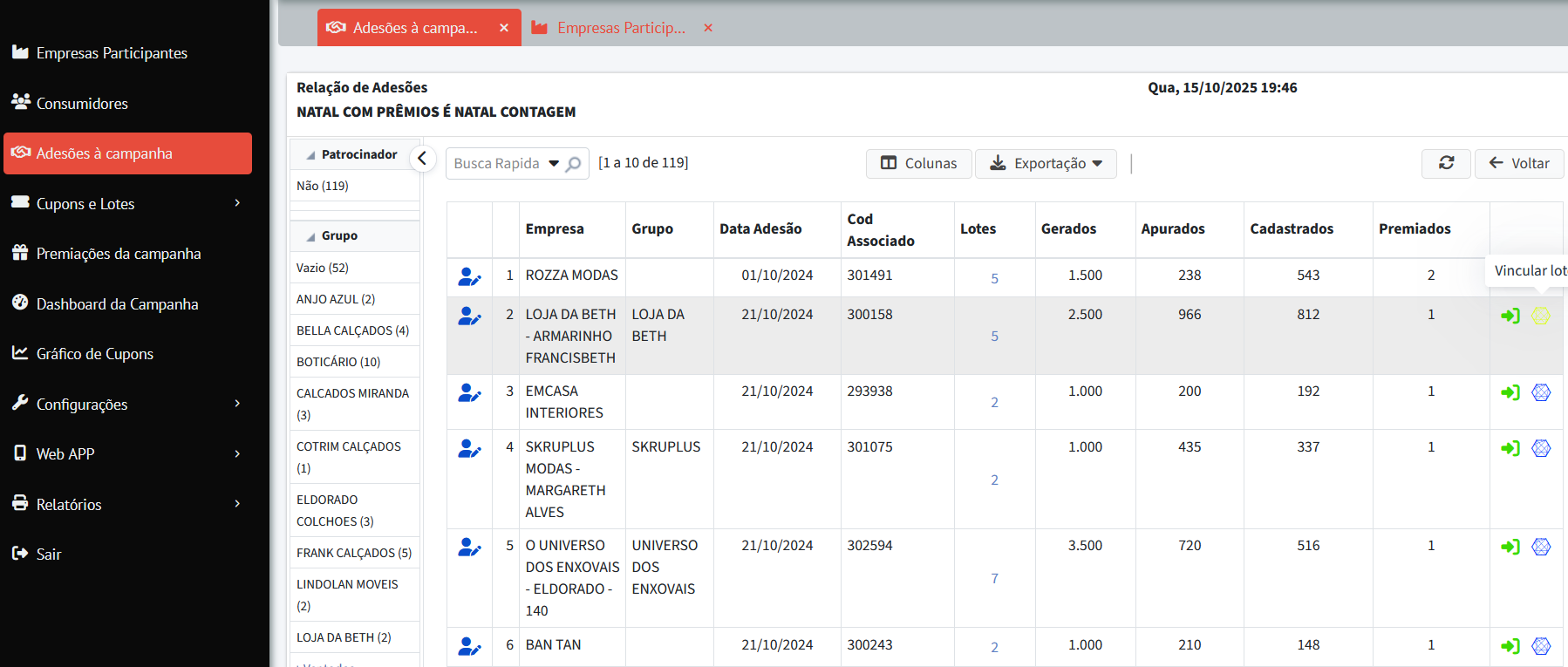Close the Empresas Participantes tab
This screenshot has width=1568, height=667.
(708, 28)
